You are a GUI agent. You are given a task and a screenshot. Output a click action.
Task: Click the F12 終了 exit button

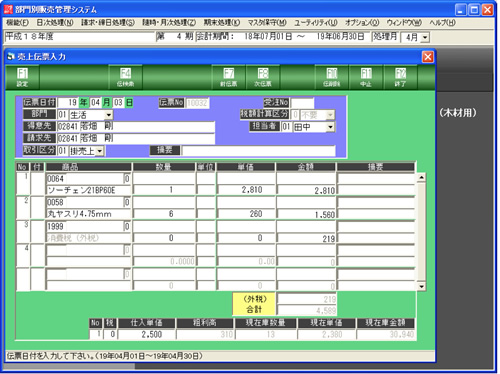tap(400, 77)
